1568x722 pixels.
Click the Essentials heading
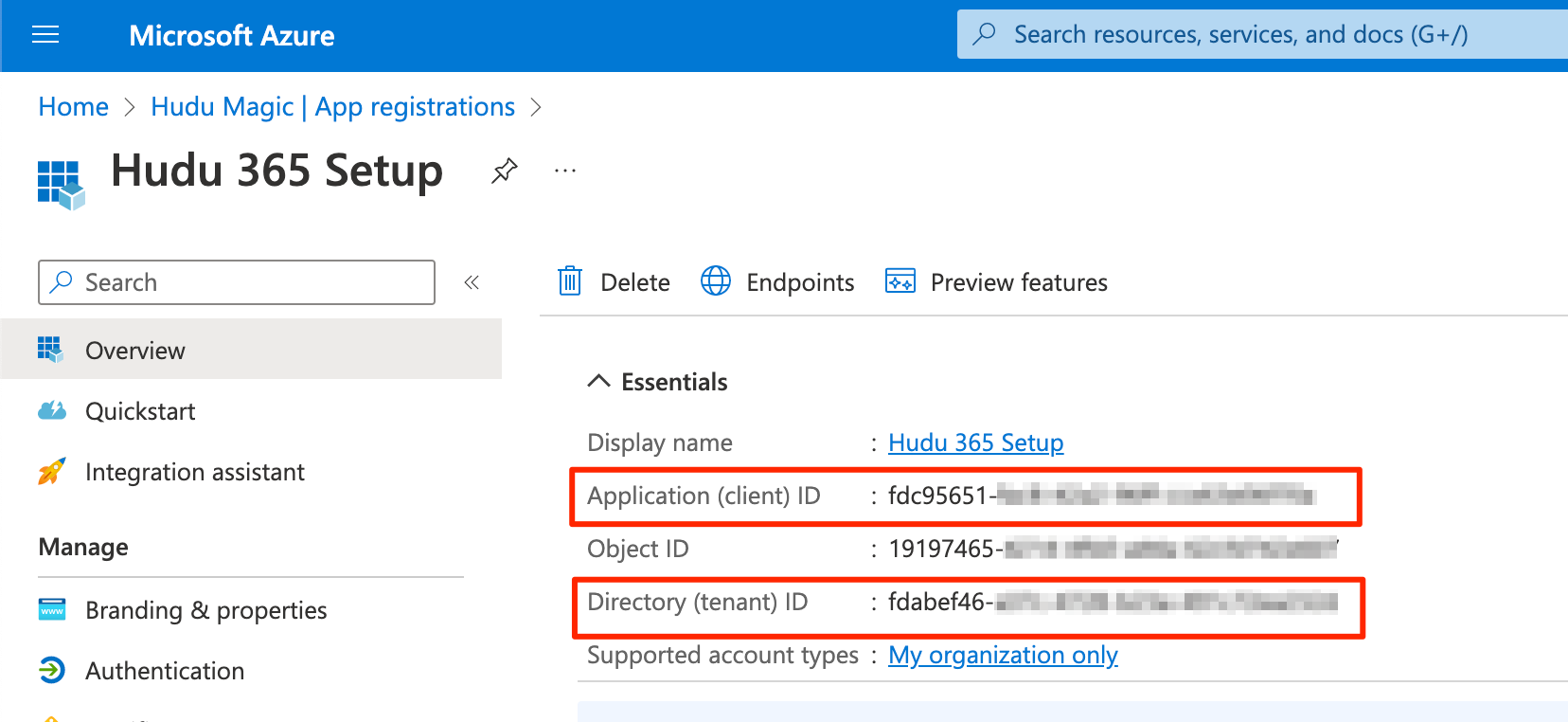click(x=674, y=382)
